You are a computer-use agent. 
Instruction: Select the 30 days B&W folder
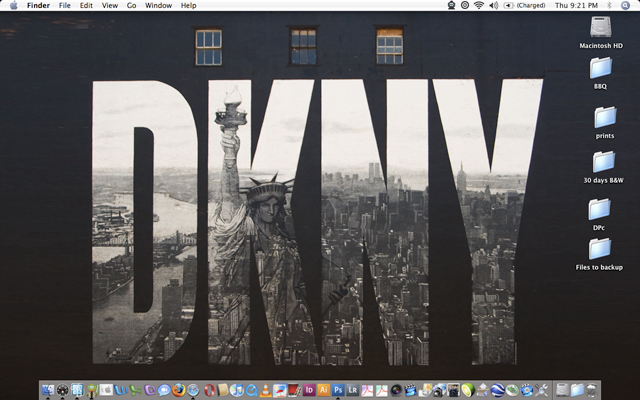603,167
